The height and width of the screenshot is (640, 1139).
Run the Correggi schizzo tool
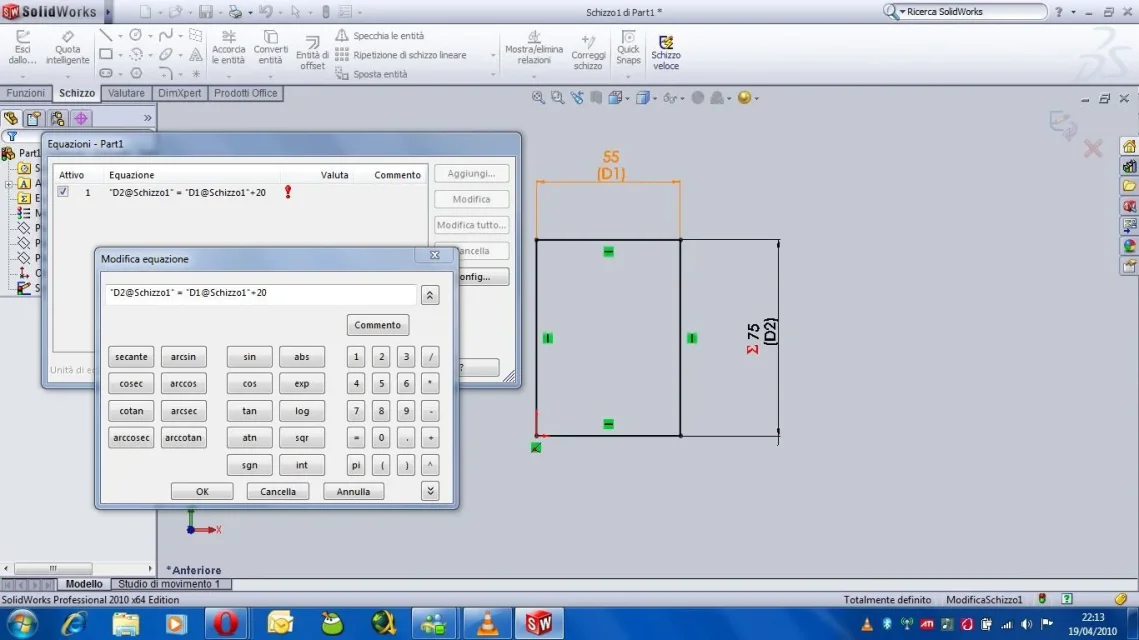coord(588,51)
